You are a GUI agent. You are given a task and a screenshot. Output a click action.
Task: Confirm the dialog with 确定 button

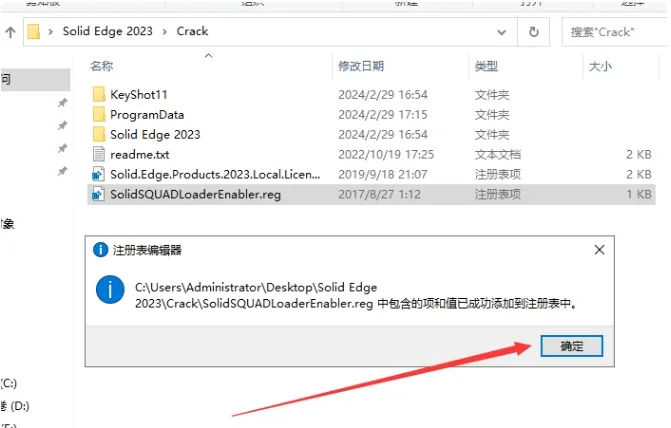572,346
